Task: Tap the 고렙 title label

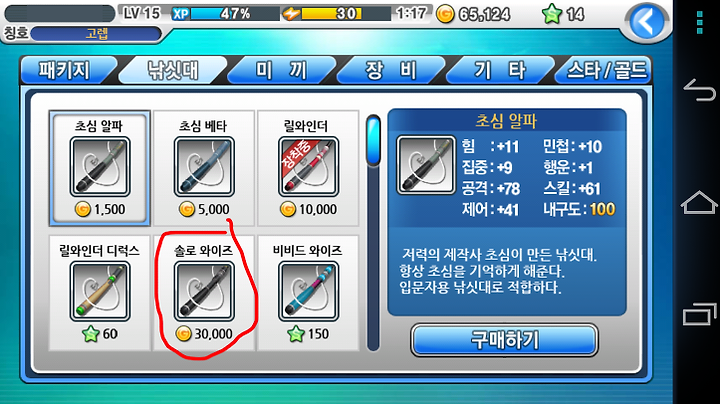Action: 96,34
